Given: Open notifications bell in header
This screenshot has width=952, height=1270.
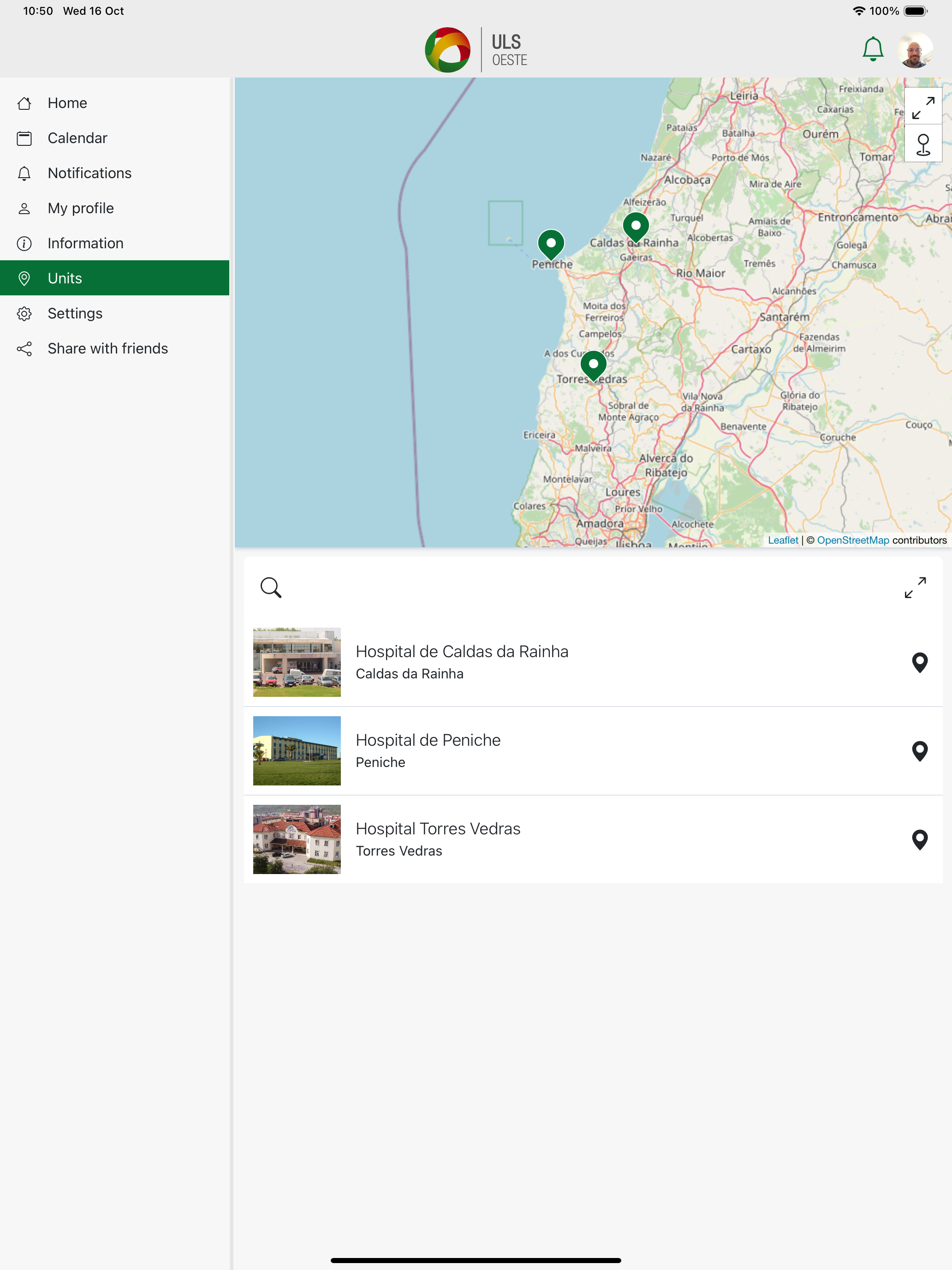Looking at the screenshot, I should click(x=873, y=49).
